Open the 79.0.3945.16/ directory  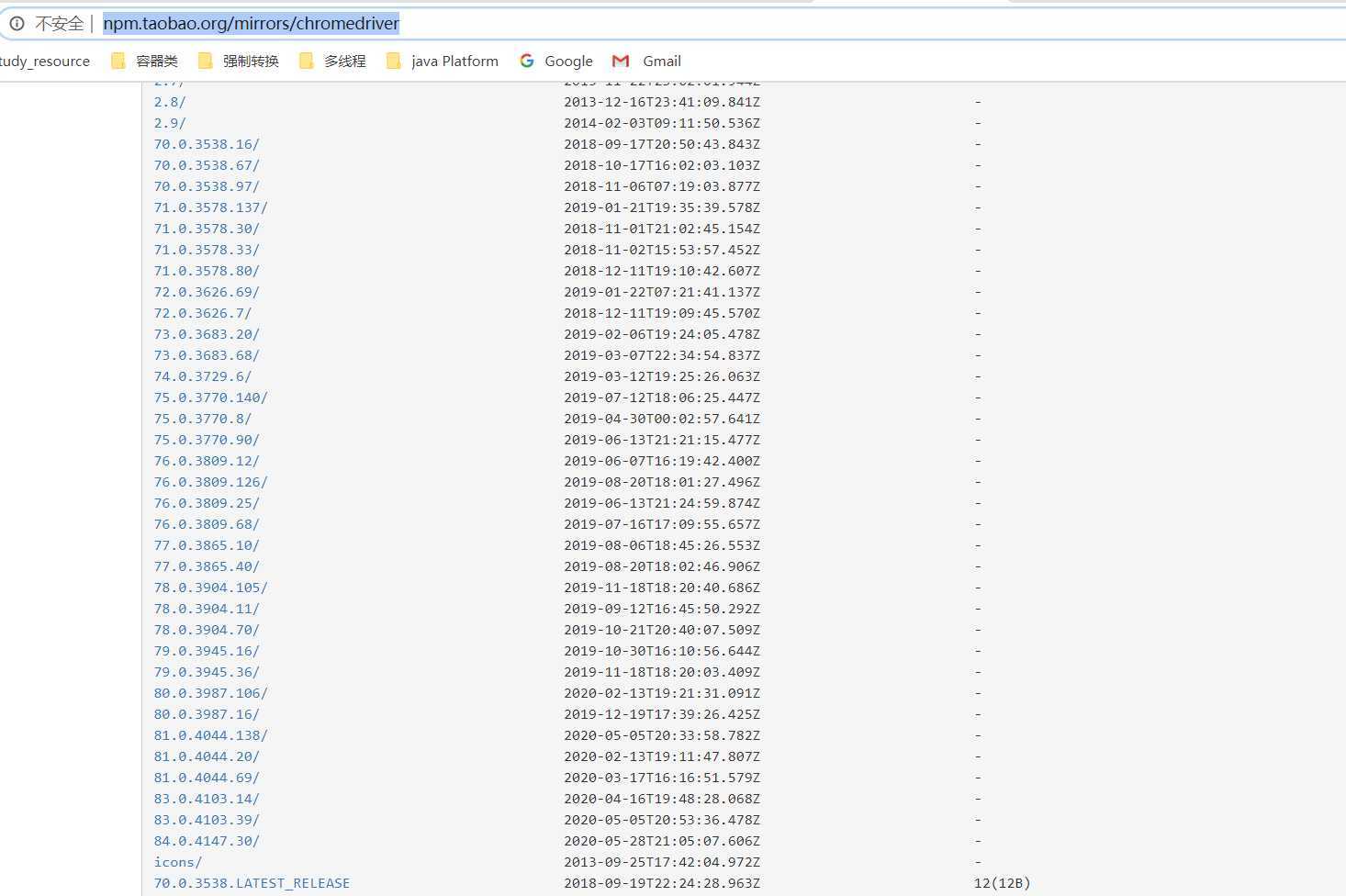pos(207,651)
